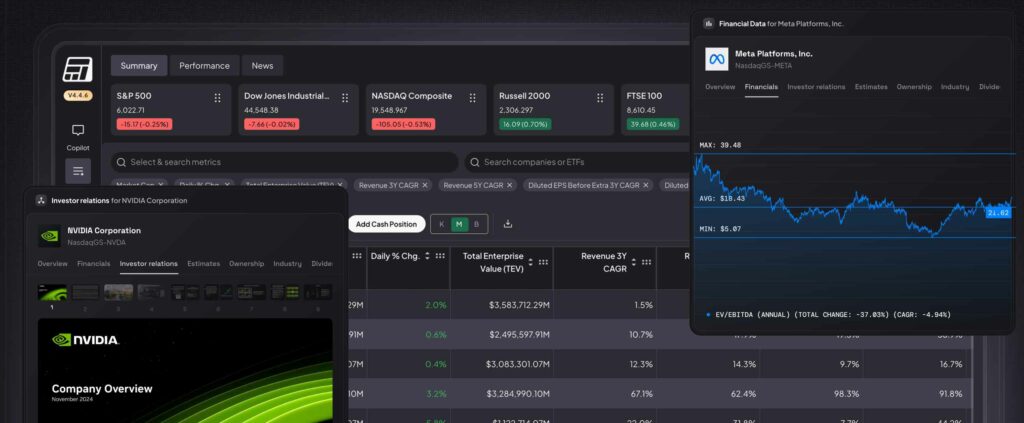The height and width of the screenshot is (423, 1024).
Task: Sort by Daily % Chg. column arrows
Action: (428, 256)
